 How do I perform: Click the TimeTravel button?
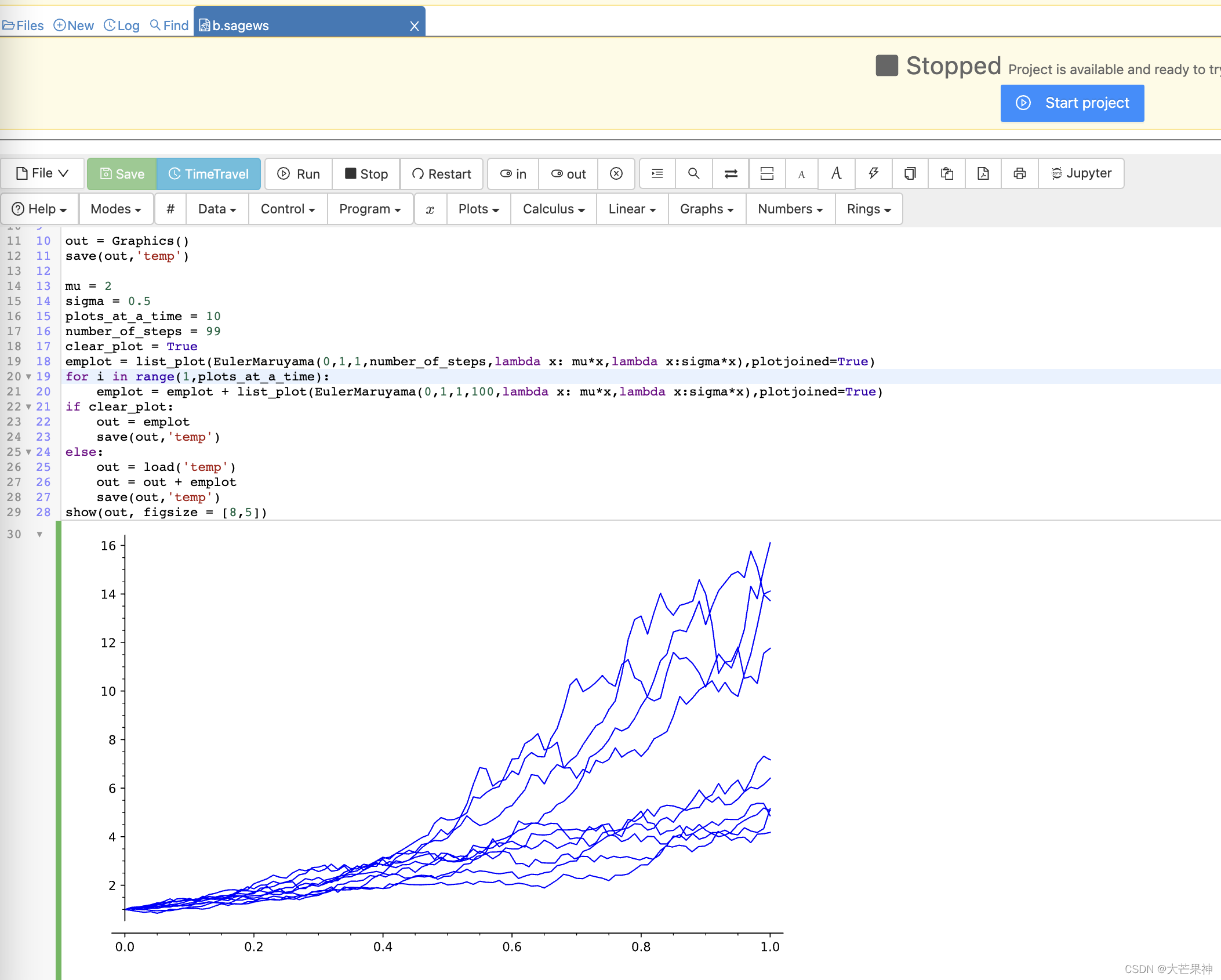[209, 174]
